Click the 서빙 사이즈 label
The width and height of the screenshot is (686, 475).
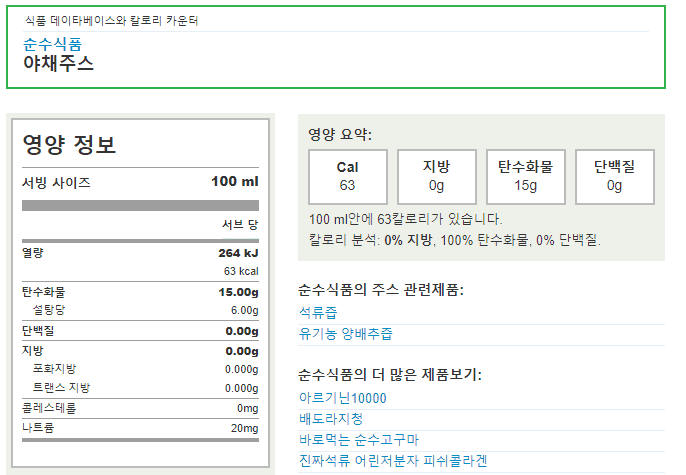click(56, 182)
